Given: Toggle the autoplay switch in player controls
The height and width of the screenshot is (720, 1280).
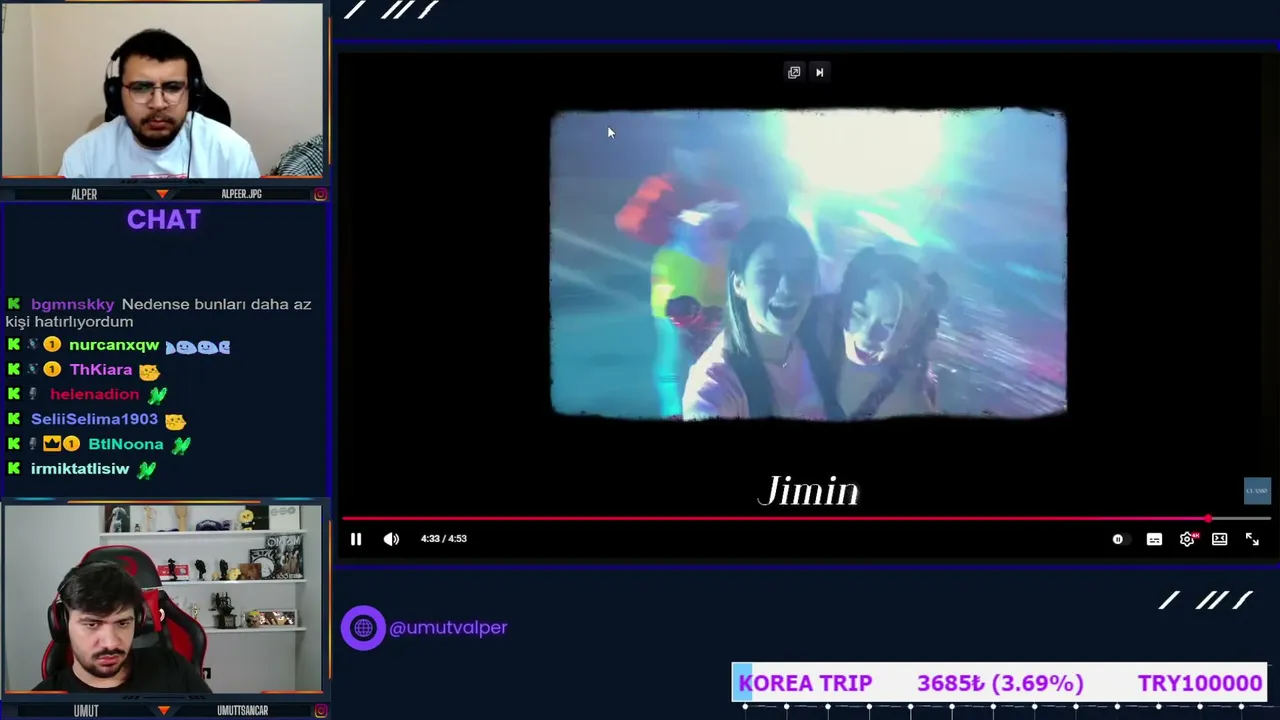Looking at the screenshot, I should tap(1118, 539).
